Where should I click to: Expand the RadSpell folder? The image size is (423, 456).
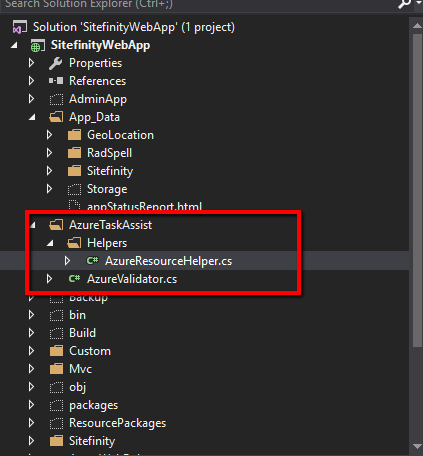click(x=49, y=153)
